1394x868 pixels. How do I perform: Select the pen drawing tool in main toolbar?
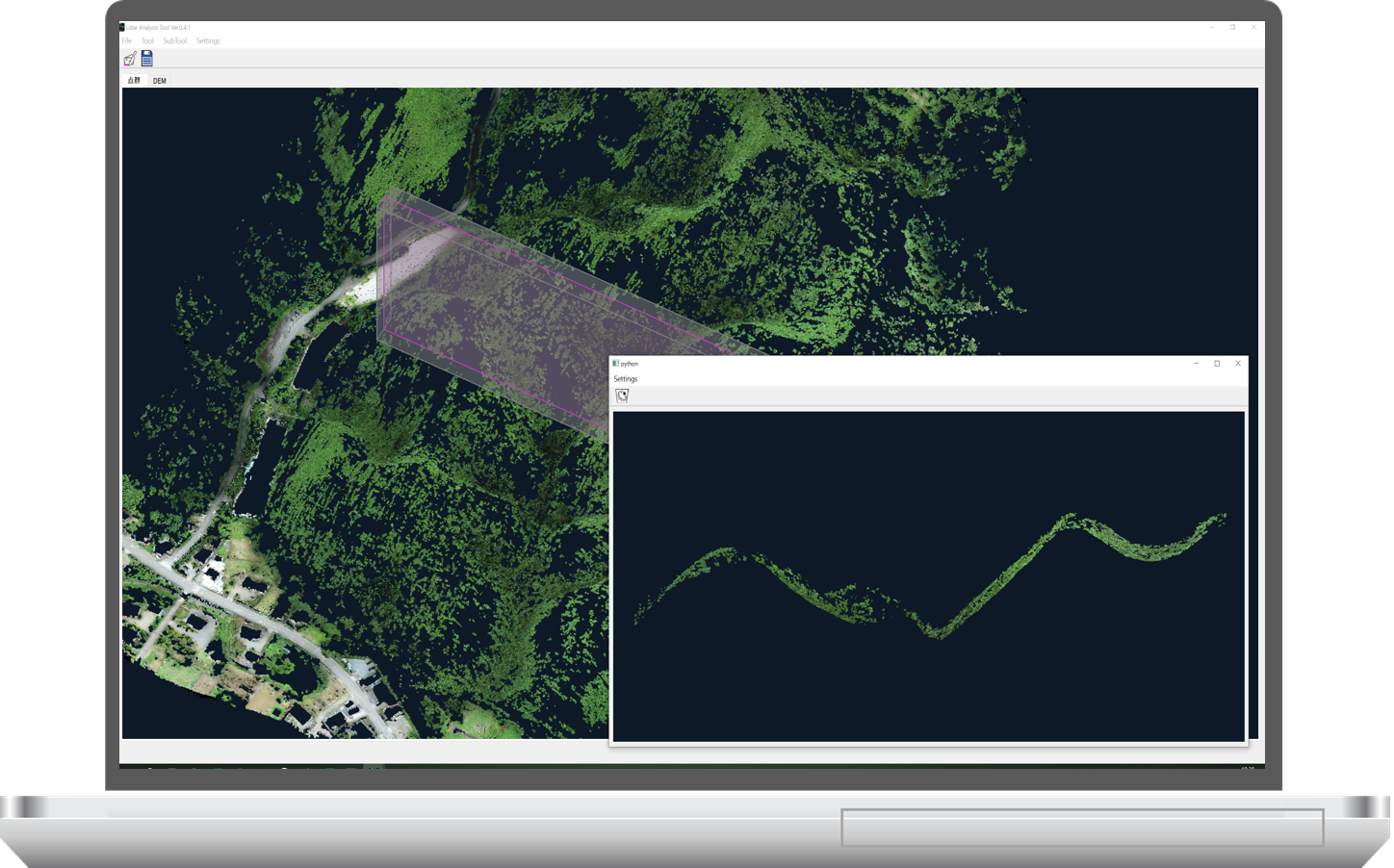[130, 59]
